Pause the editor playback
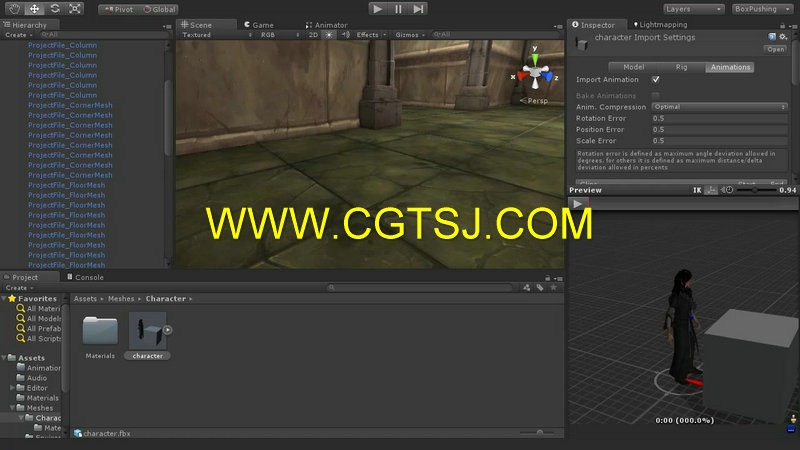Screen dimensions: 800x450 (x=398, y=9)
